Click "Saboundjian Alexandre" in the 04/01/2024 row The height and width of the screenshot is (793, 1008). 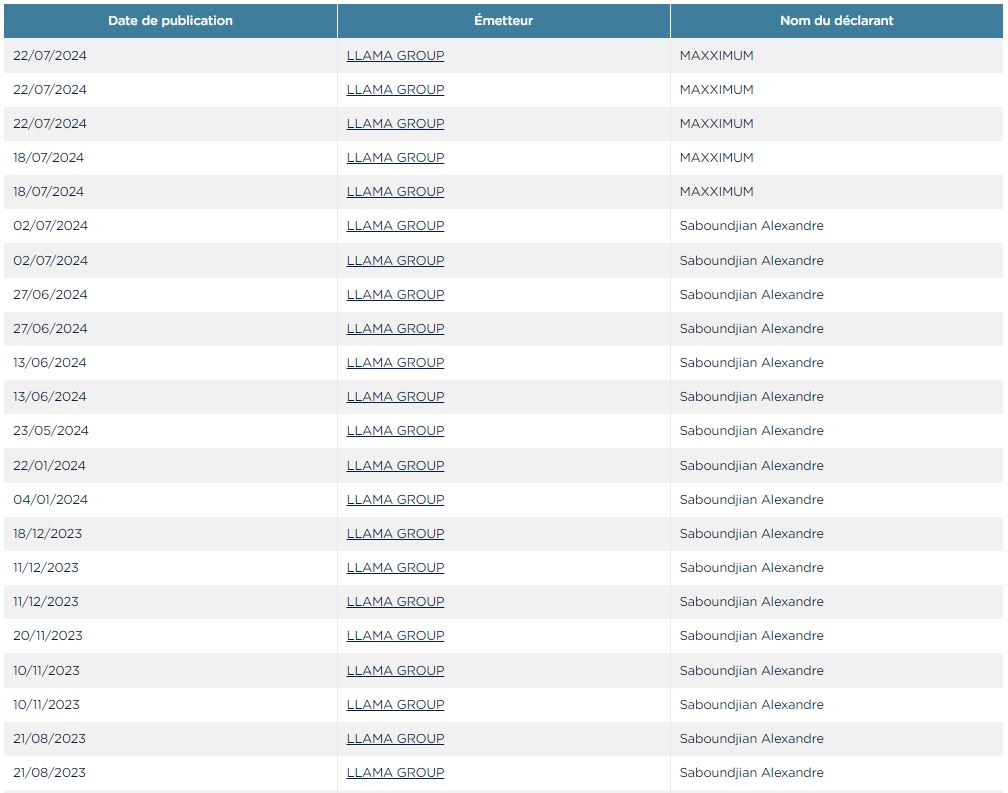[x=752, y=499]
